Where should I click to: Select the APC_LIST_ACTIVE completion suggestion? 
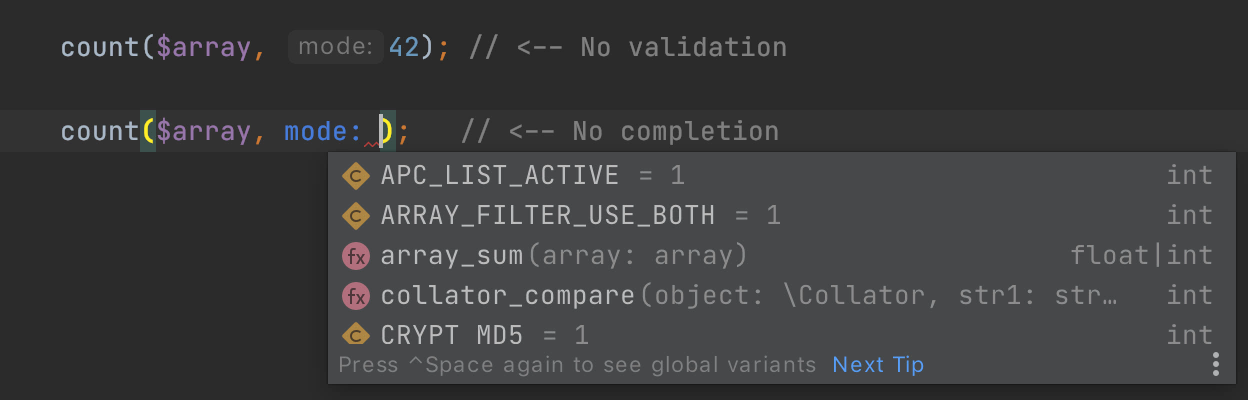click(500, 176)
